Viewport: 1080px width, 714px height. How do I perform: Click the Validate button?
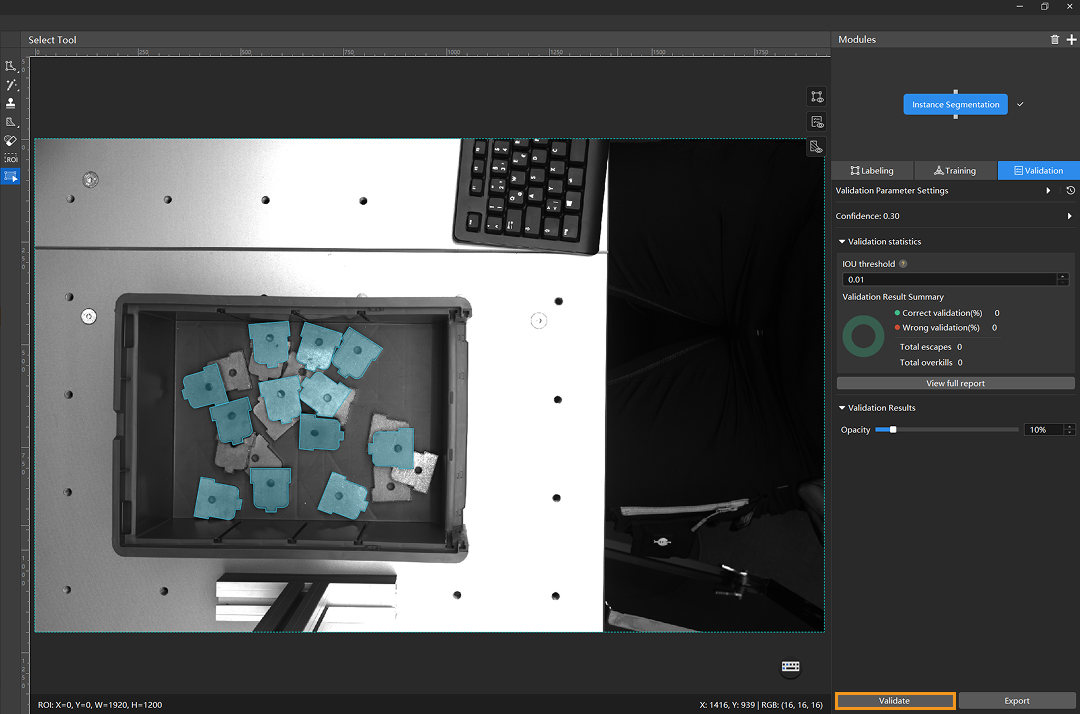click(x=895, y=701)
